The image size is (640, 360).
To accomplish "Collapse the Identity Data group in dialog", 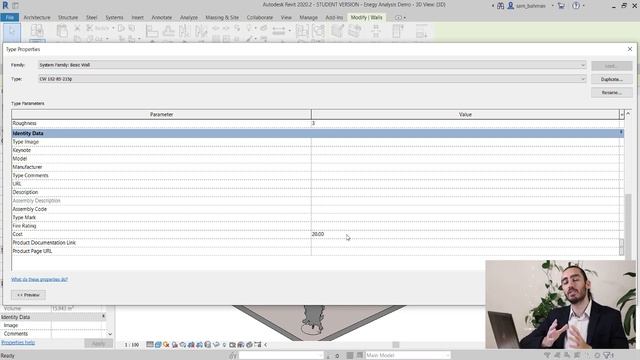I will click(x=621, y=133).
